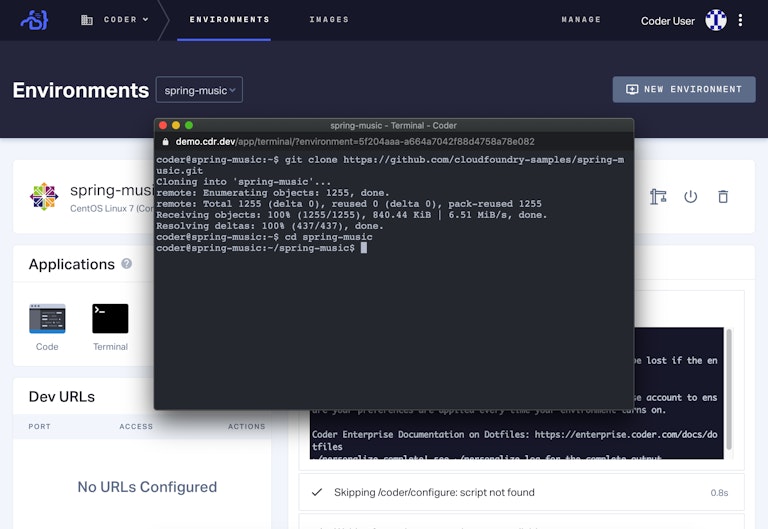Click the NEW ENVIRONMENT button

point(684,89)
